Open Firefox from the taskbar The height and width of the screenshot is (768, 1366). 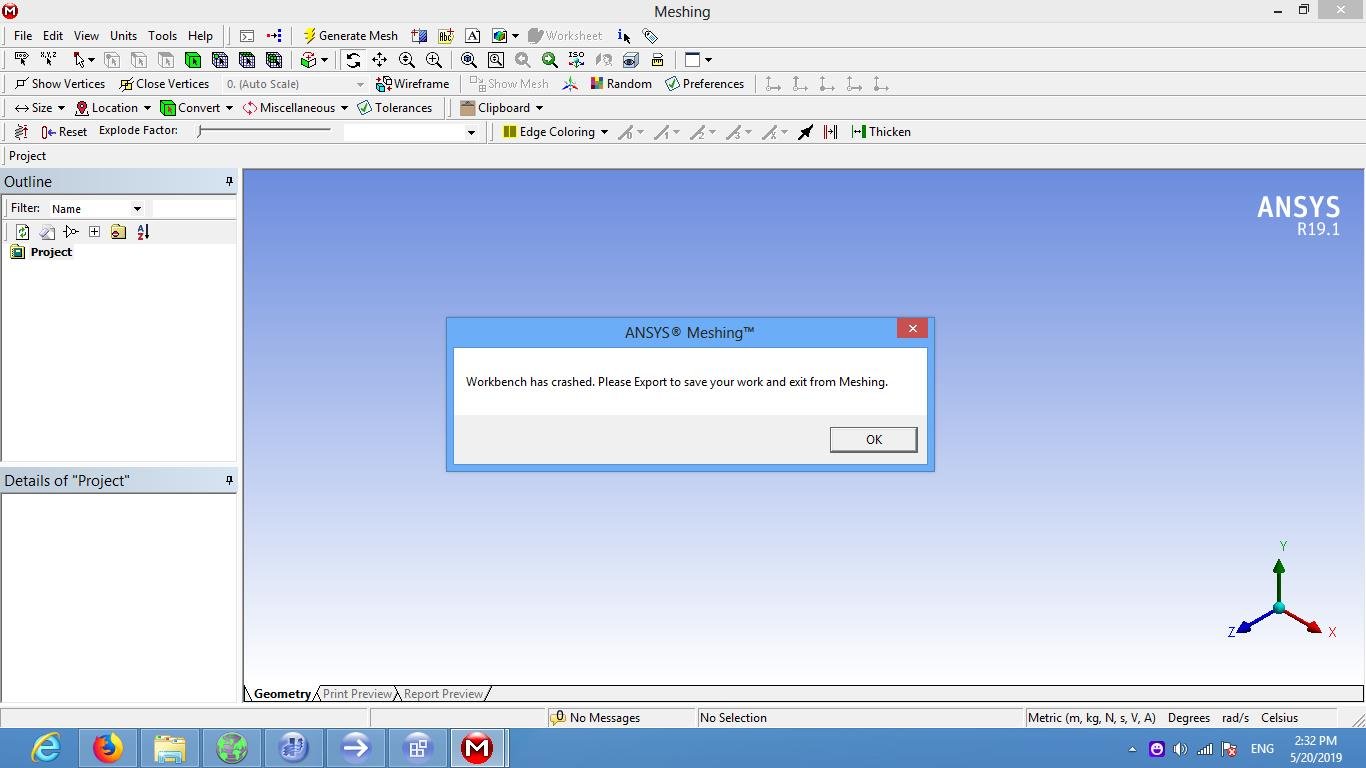click(x=108, y=748)
